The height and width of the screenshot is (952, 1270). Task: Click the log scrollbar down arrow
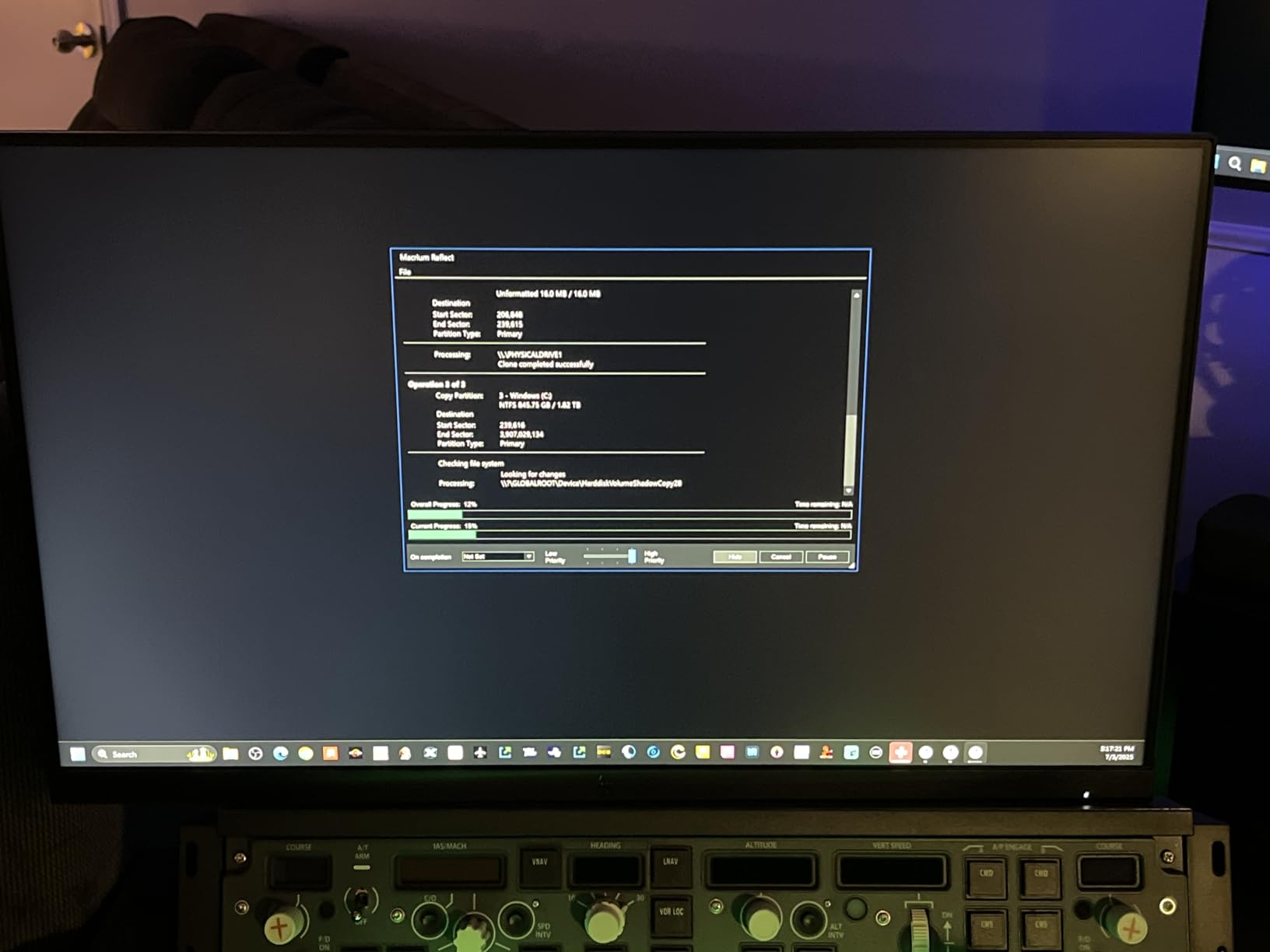tap(848, 491)
